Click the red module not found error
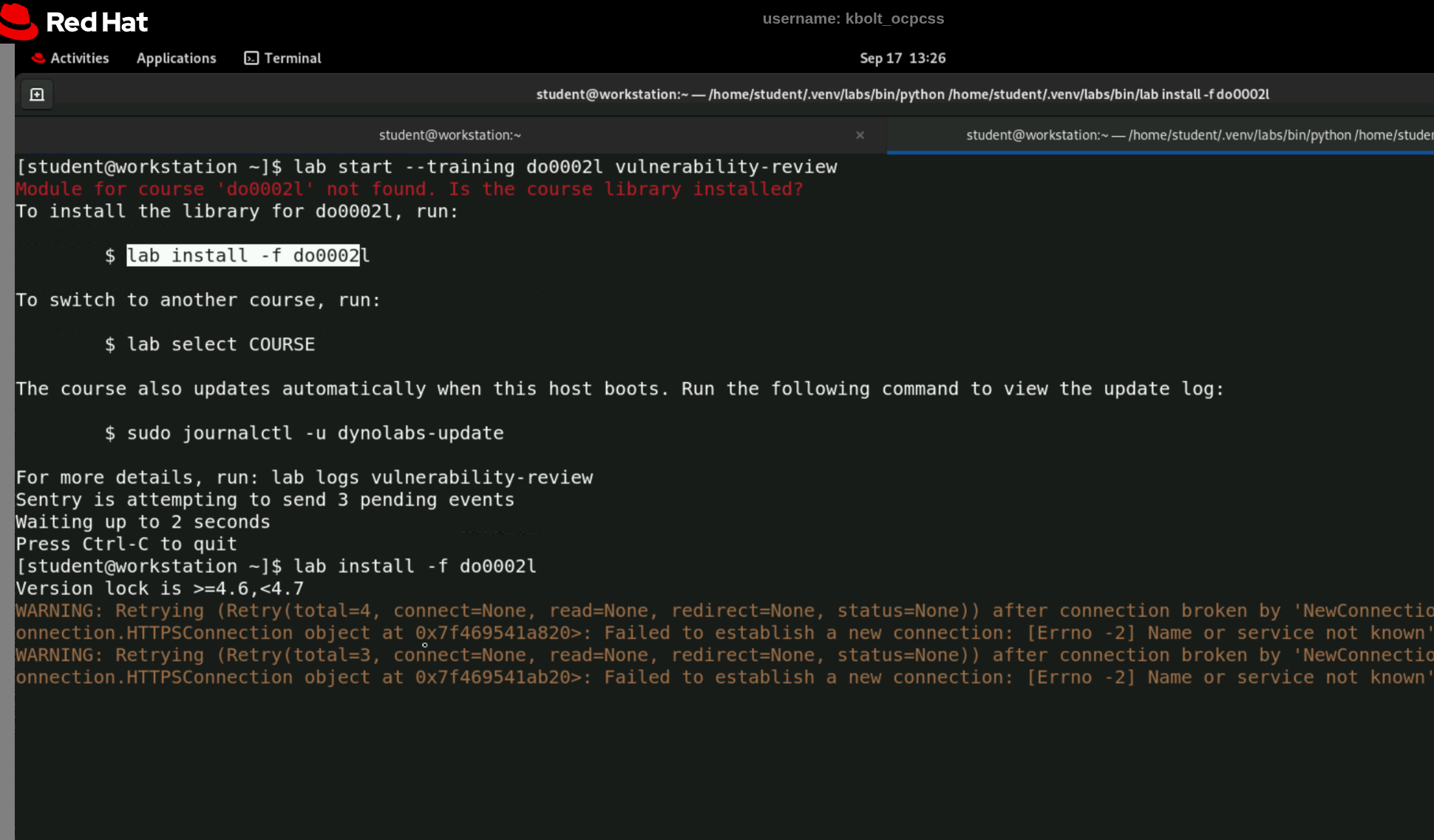1434x840 pixels. [x=409, y=189]
